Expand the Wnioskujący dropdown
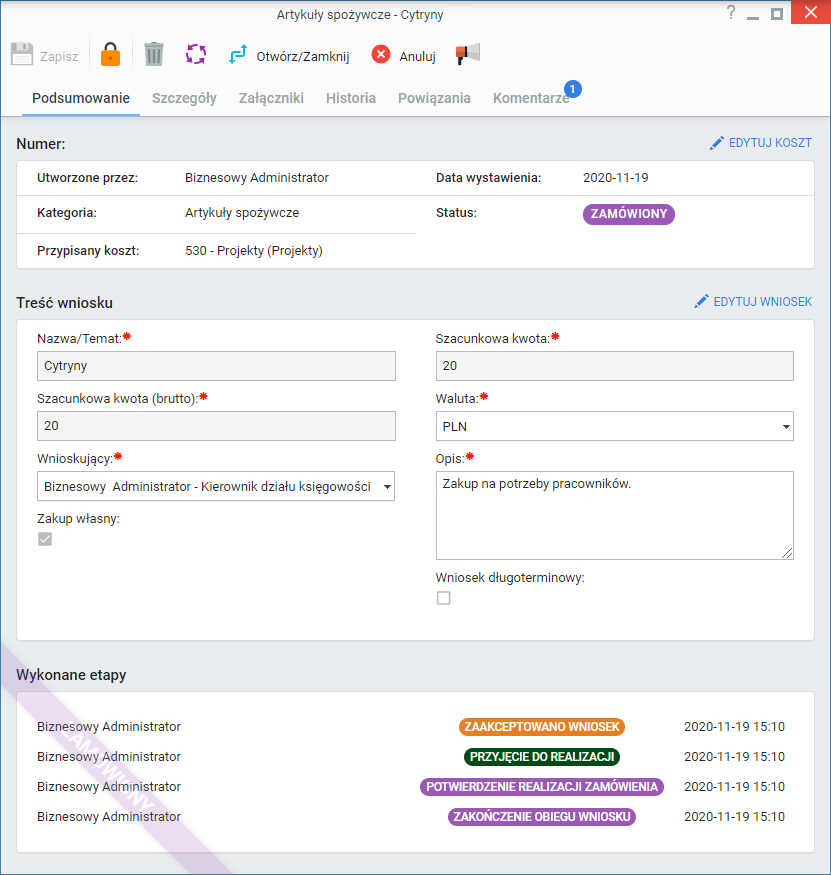 pyautogui.click(x=216, y=486)
